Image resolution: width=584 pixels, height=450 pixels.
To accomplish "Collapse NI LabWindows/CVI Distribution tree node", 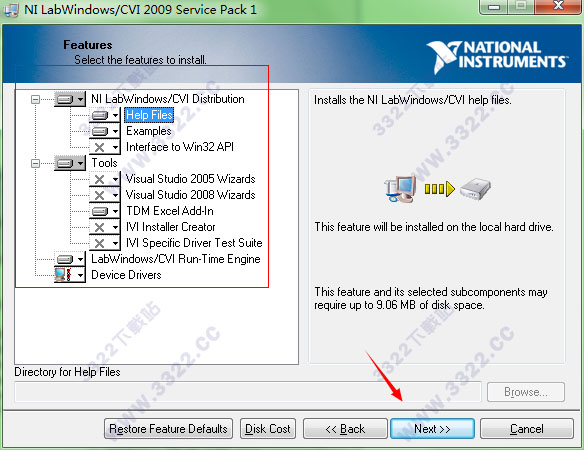I will (35, 99).
